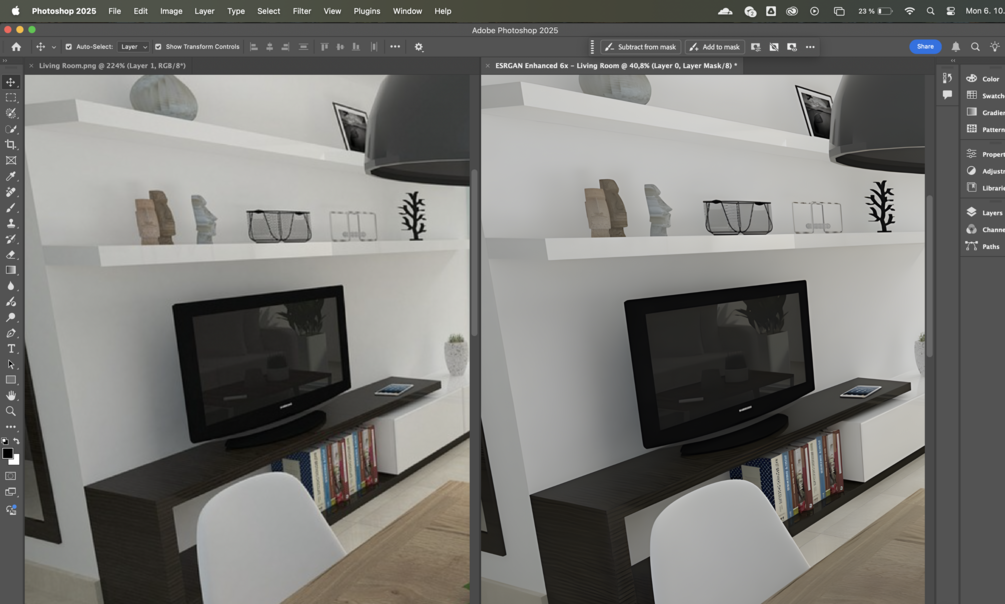Screen dimensions: 1005x604
Task: Open the Patterns panel
Action: pos(984,129)
